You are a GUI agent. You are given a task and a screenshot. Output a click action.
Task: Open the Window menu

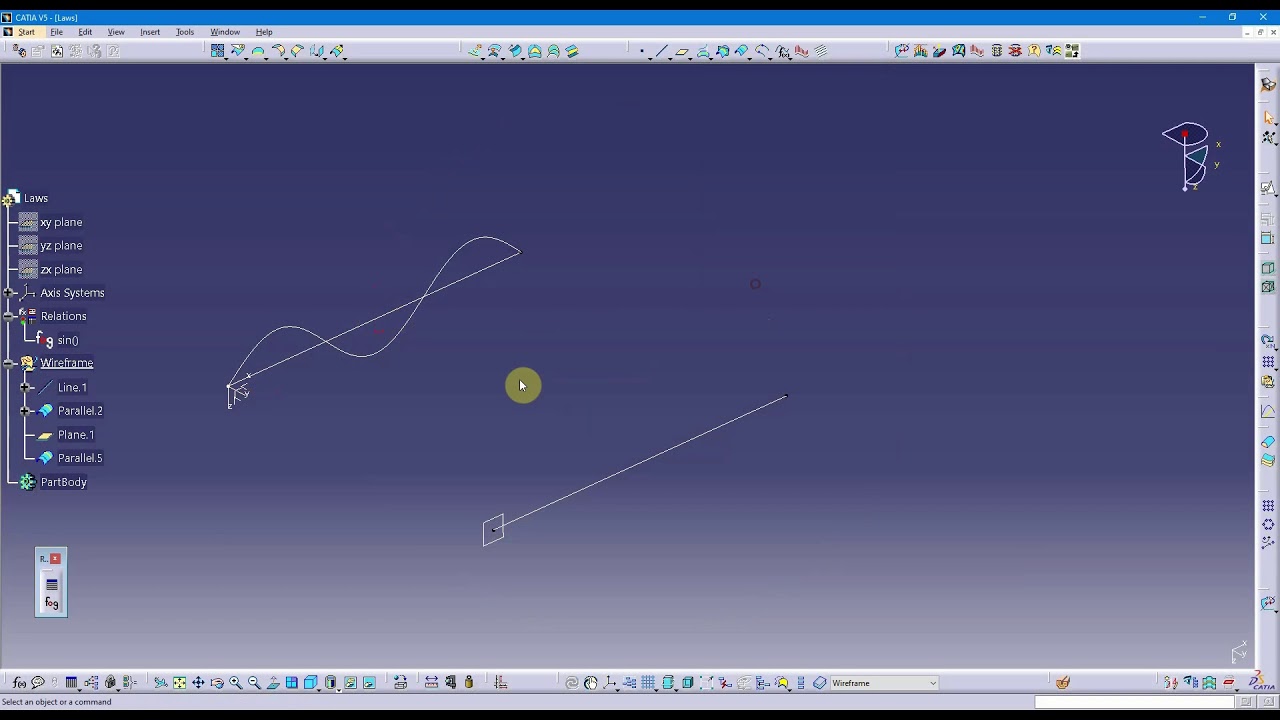pyautogui.click(x=225, y=32)
